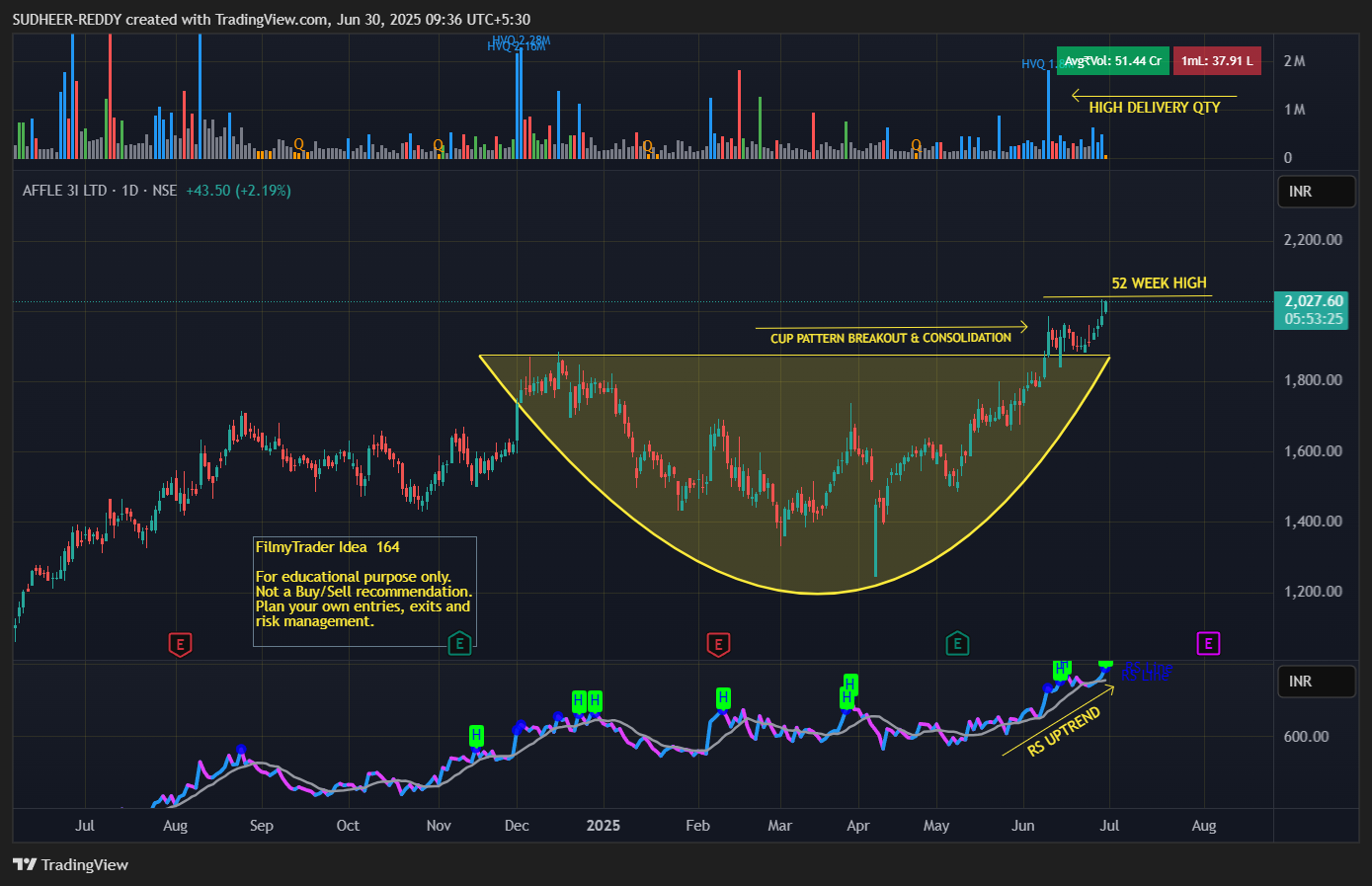1372x886 pixels.
Task: Click the Jun label on time axis
Action: tap(1023, 826)
